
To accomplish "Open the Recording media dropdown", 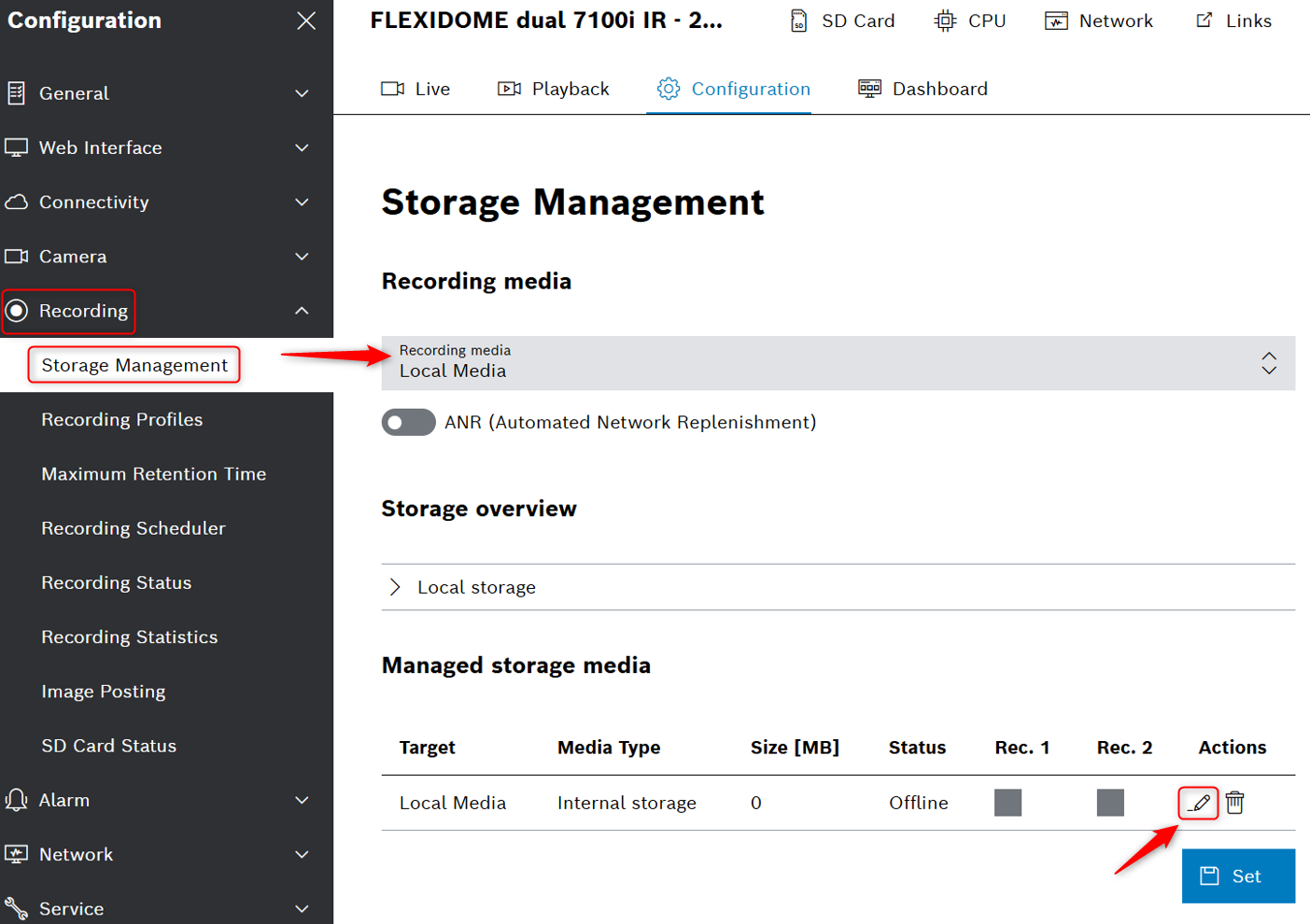I will [x=838, y=363].
